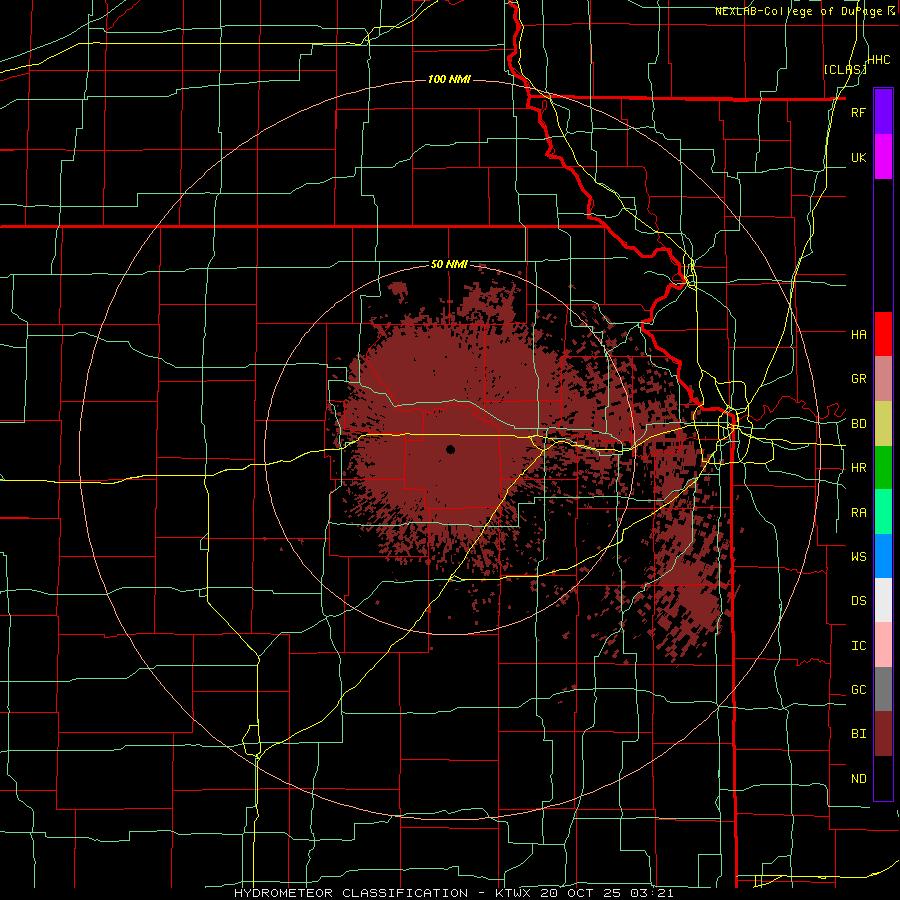Click the HYDROMETEOR CLASSIFICATION KTWX timestamp caption
Image resolution: width=900 pixels, height=900 pixels.
[x=453, y=893]
